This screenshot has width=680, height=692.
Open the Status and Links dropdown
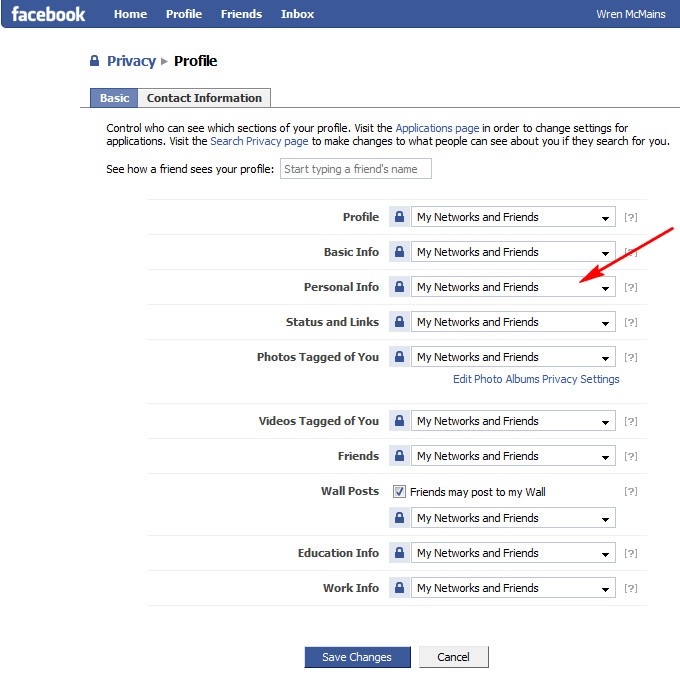pyautogui.click(x=513, y=322)
